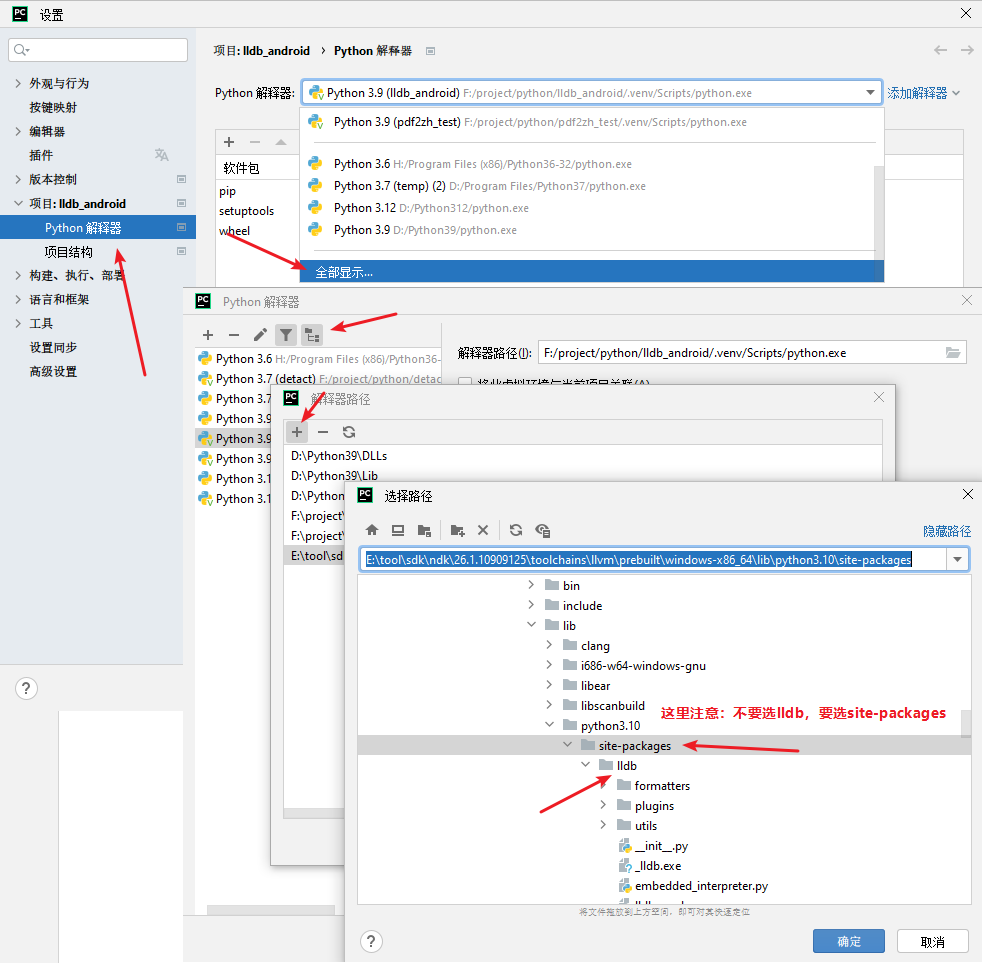Show interpreter paths tree icon
The image size is (982, 963).
click(312, 335)
